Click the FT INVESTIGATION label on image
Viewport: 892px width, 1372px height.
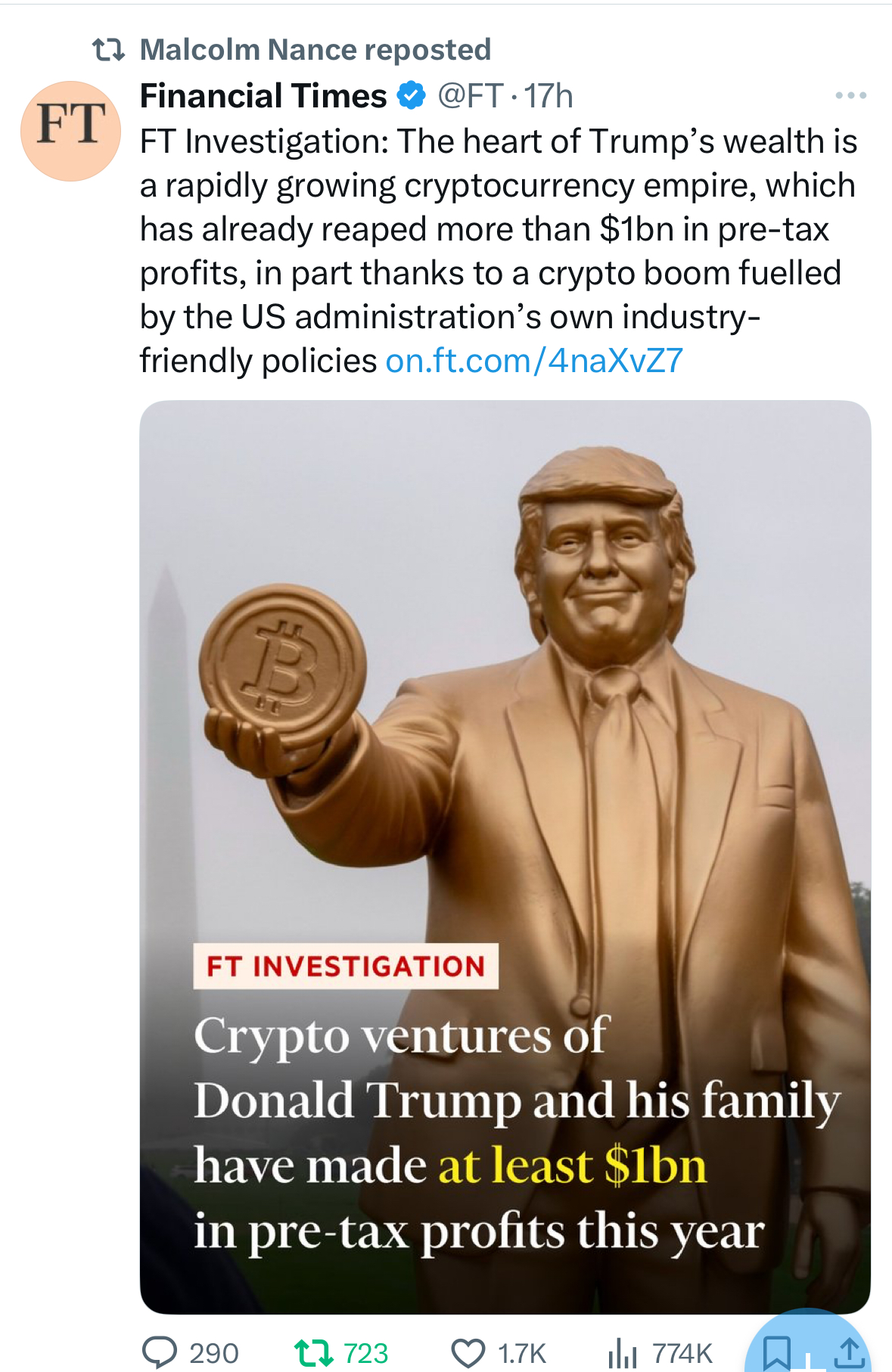coord(346,966)
